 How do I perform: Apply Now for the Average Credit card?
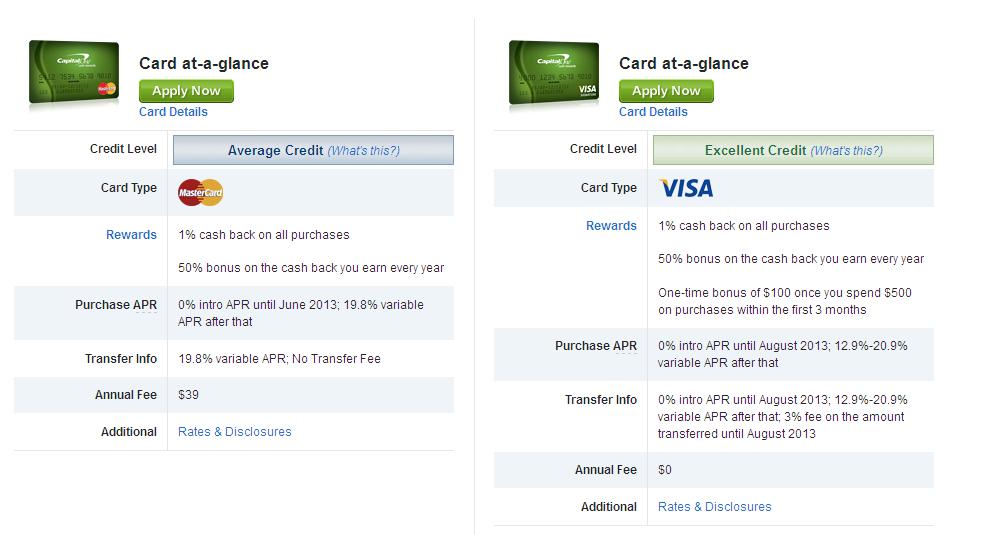(186, 91)
